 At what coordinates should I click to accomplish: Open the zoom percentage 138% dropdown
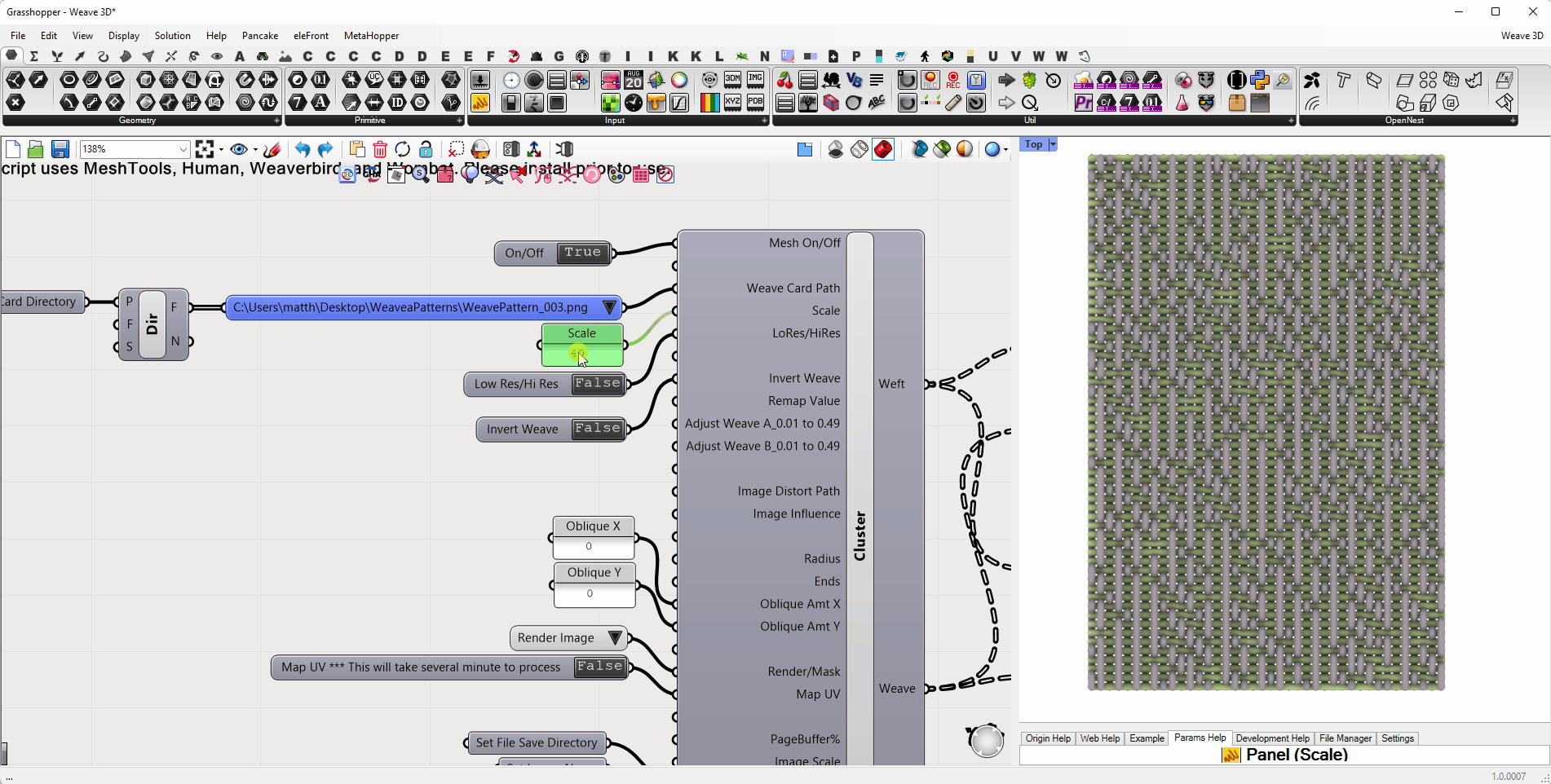183,149
